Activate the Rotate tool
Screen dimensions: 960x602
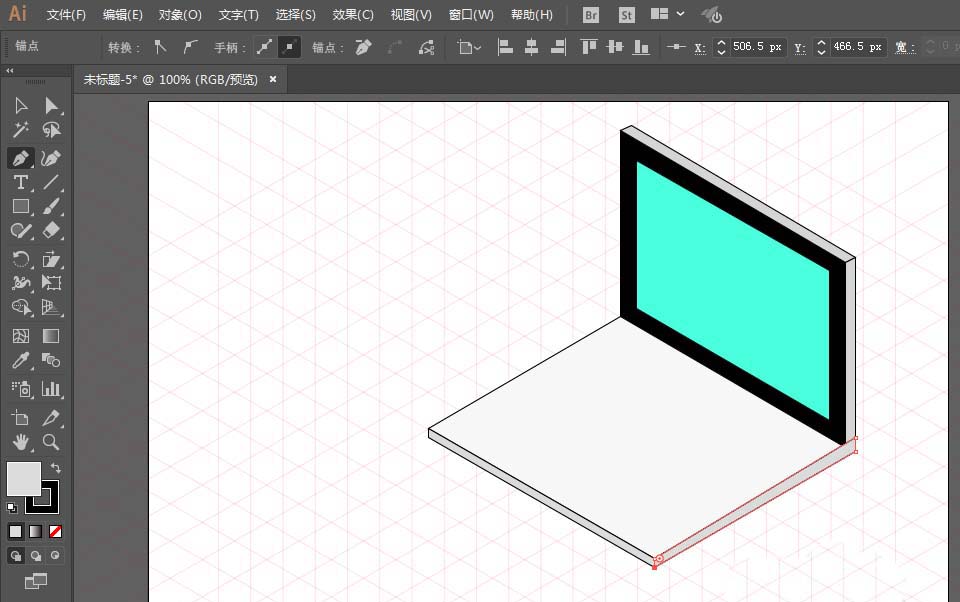pyautogui.click(x=21, y=259)
